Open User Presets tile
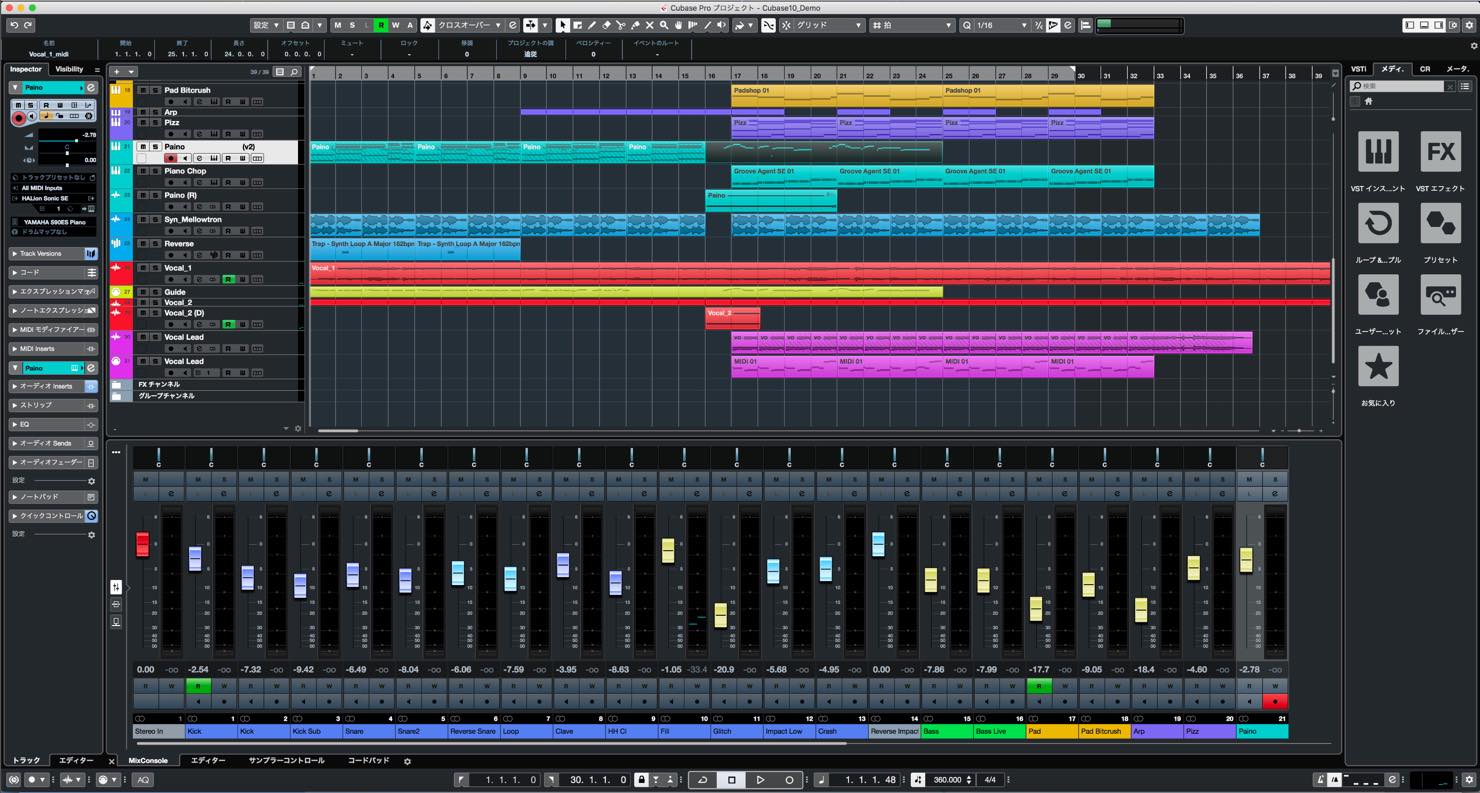1480x793 pixels. click(x=1378, y=295)
